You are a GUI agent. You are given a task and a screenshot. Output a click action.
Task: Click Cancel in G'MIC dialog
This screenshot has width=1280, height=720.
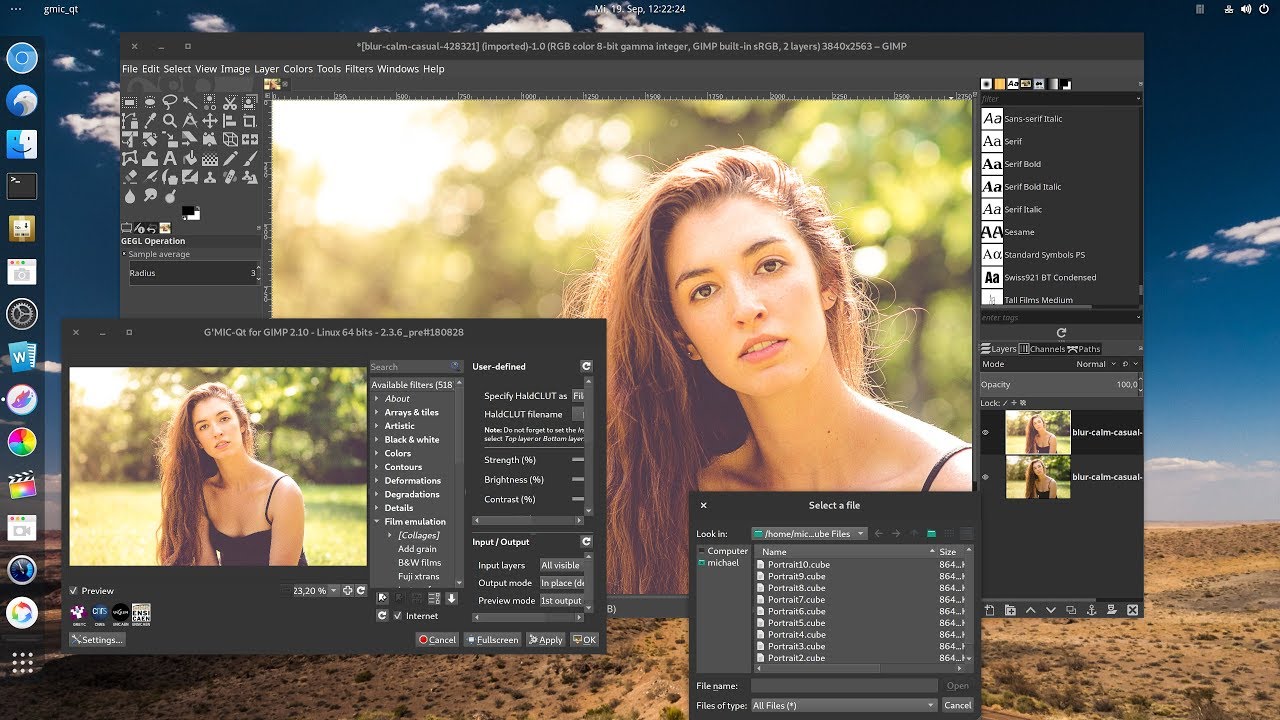click(437, 640)
